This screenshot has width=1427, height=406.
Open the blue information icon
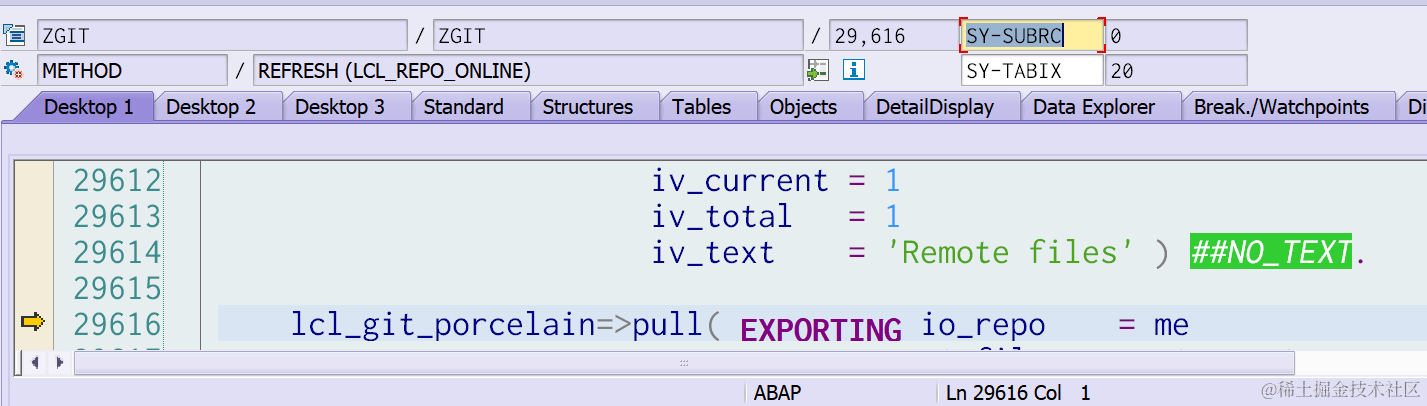853,70
